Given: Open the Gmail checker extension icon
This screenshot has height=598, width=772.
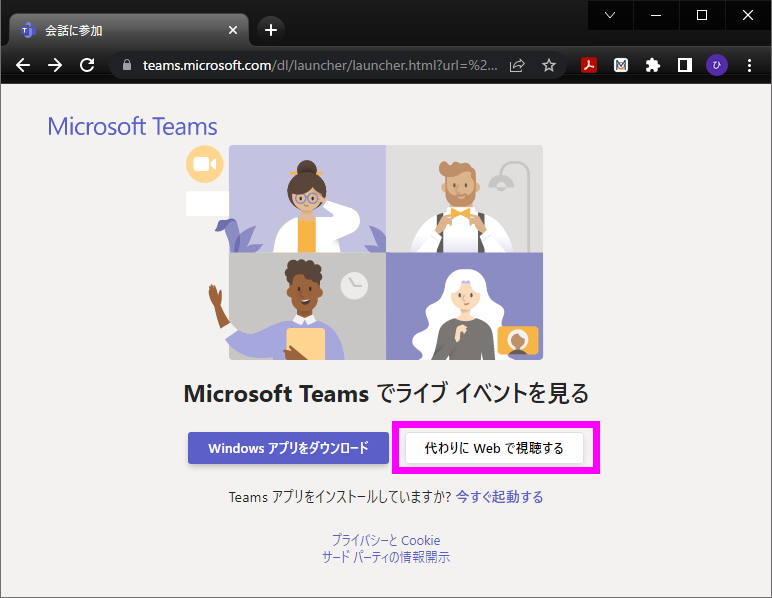Looking at the screenshot, I should [x=621, y=65].
